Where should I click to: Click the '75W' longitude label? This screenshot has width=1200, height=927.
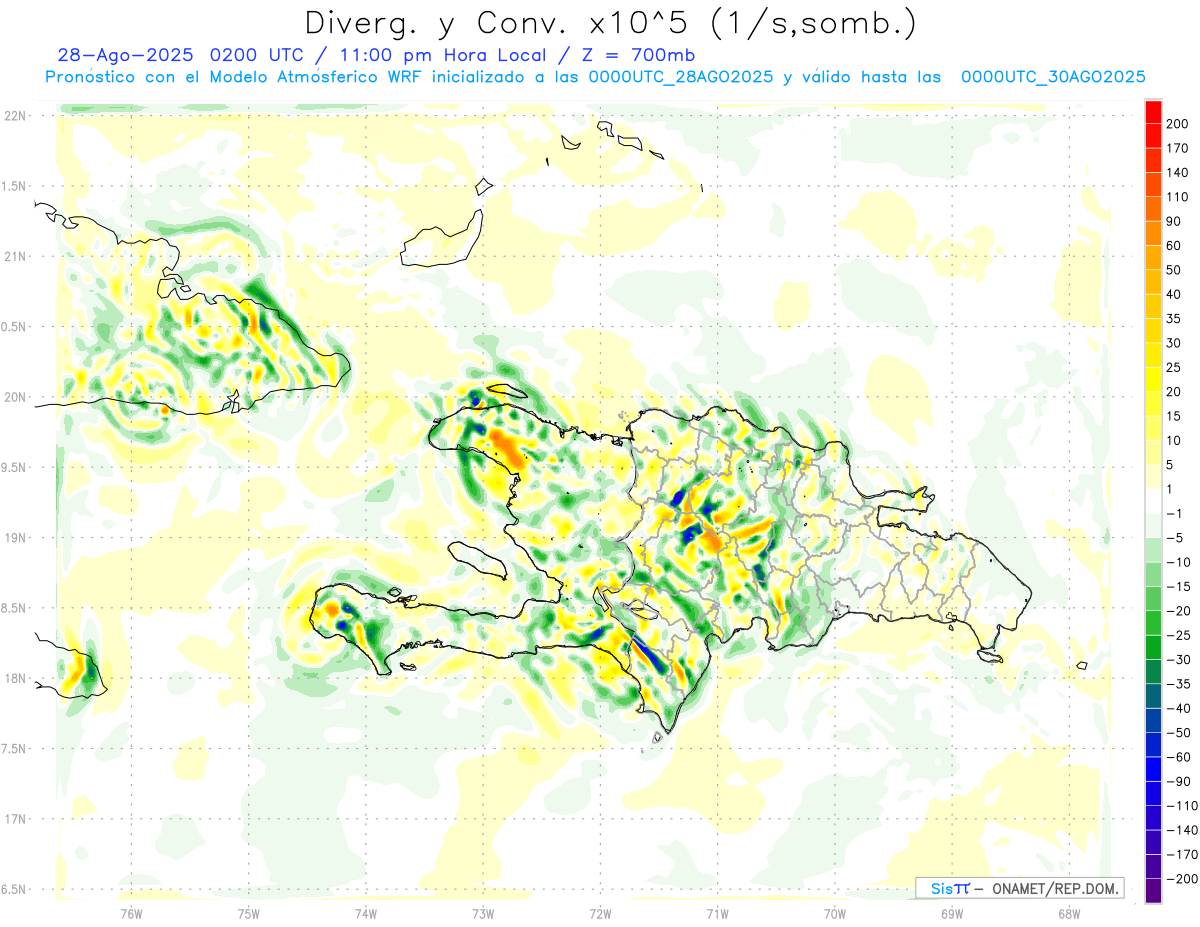tap(249, 914)
